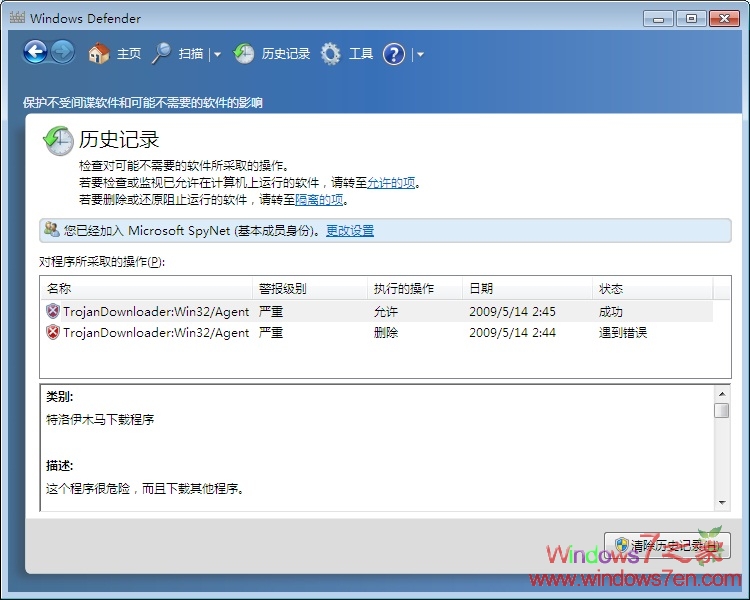Open help with the question mark icon
The width and height of the screenshot is (750, 600).
[x=394, y=54]
